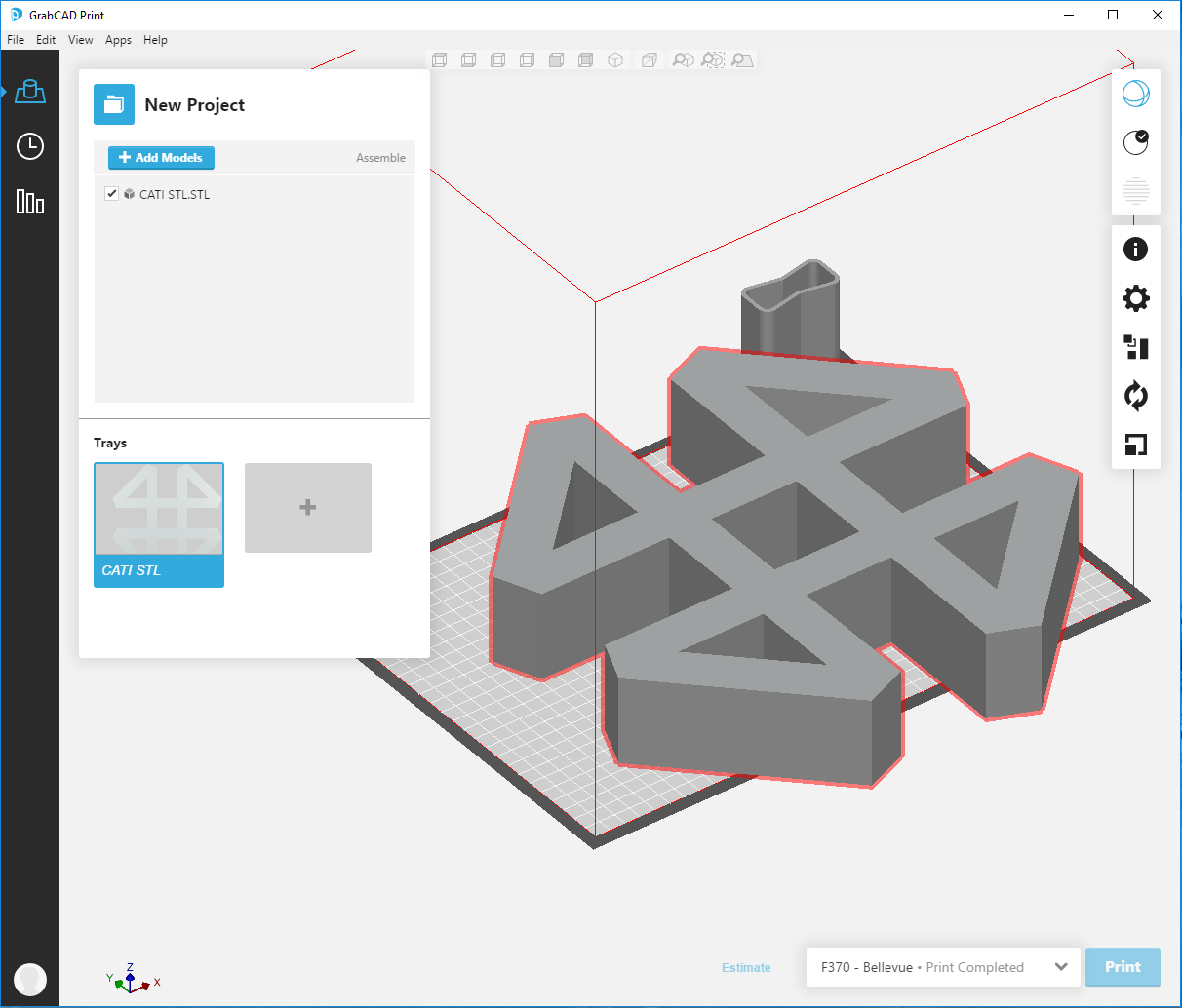
Task: Click the GrabCAD Print title bar app icon
Action: [16, 15]
